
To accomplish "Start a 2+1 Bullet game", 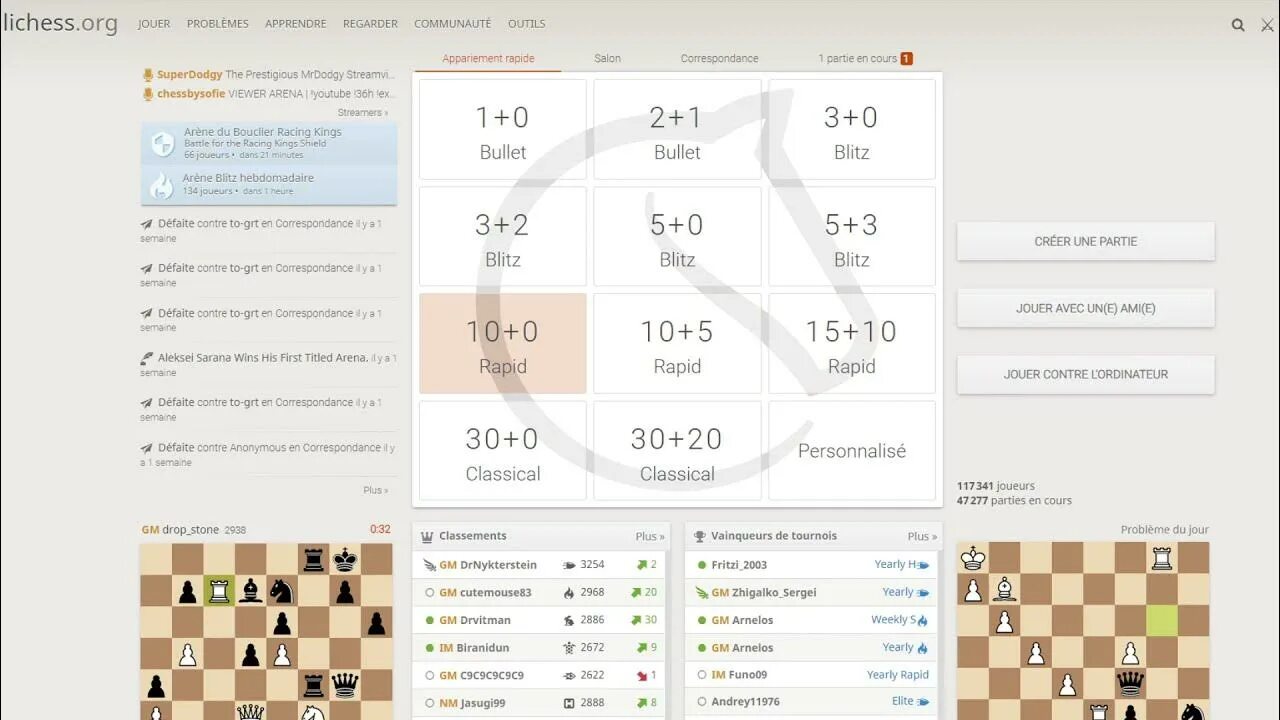I will 677,130.
